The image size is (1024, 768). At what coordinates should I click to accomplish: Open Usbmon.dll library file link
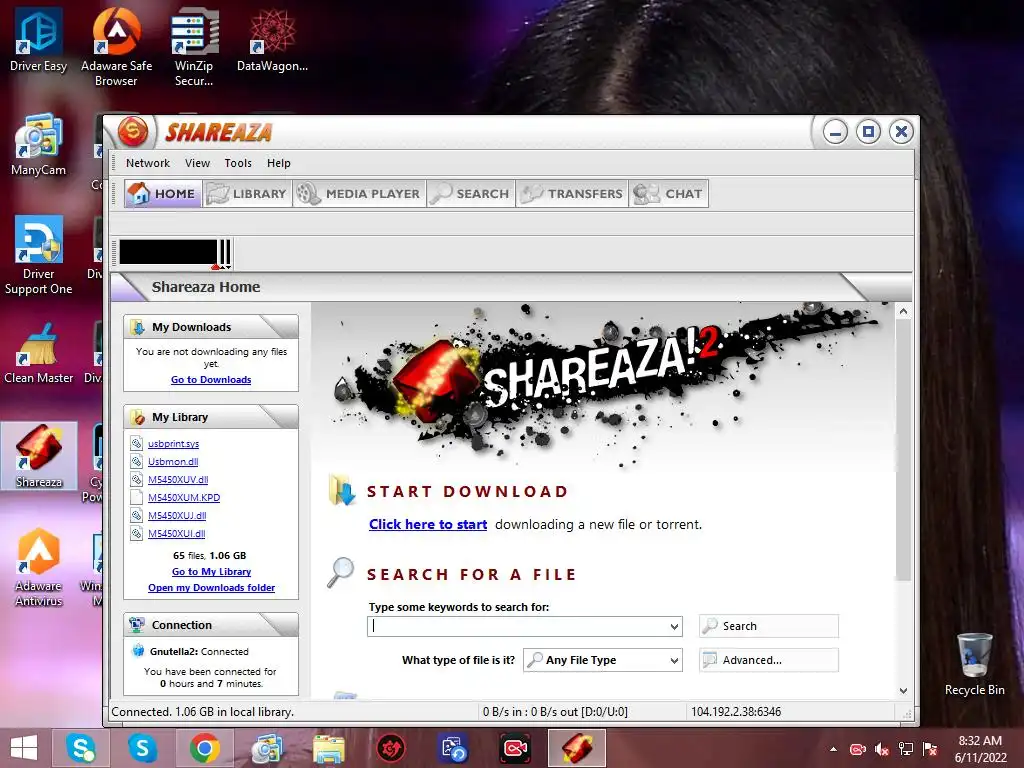tap(173, 462)
